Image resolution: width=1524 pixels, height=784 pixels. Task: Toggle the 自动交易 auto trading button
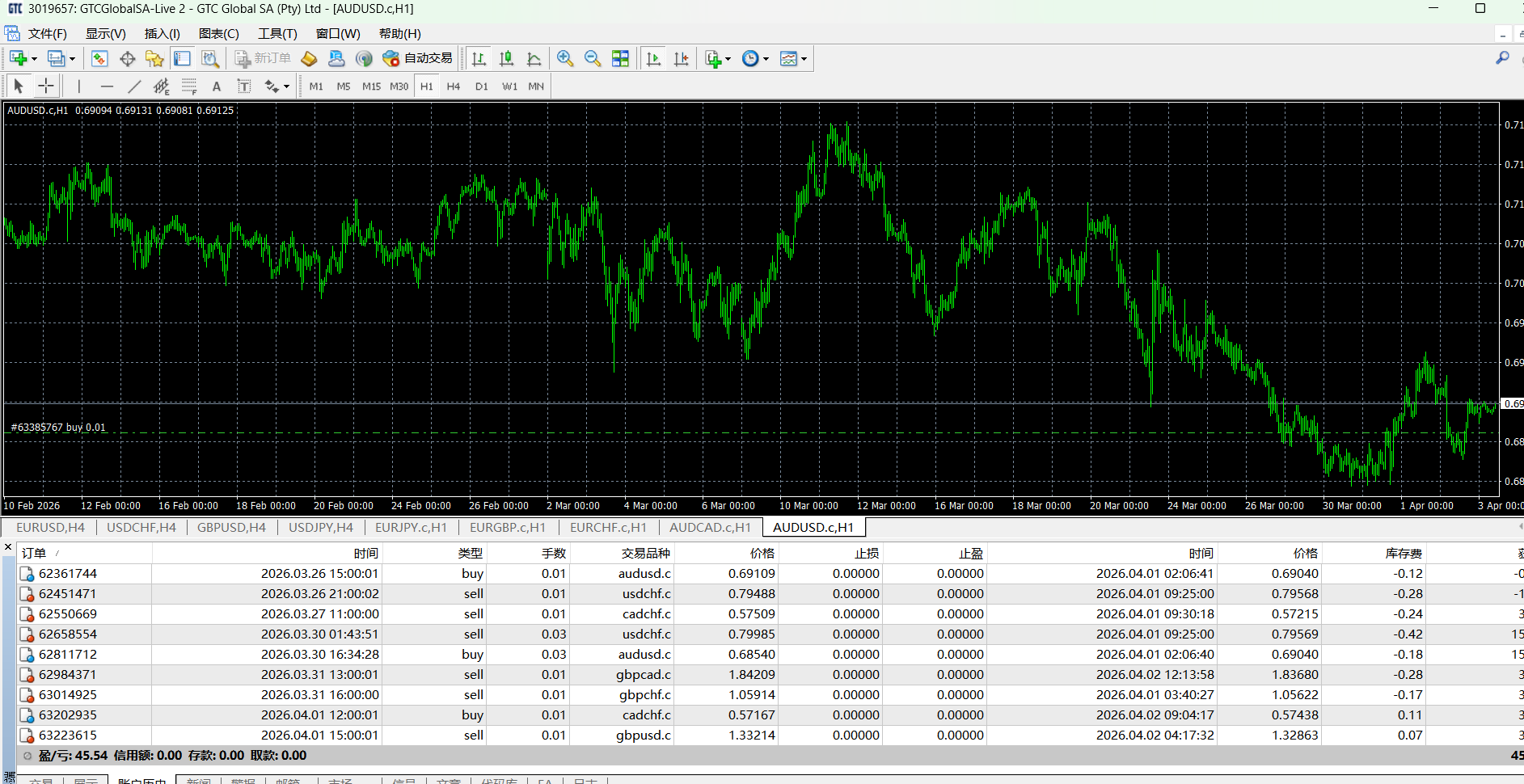(x=417, y=59)
